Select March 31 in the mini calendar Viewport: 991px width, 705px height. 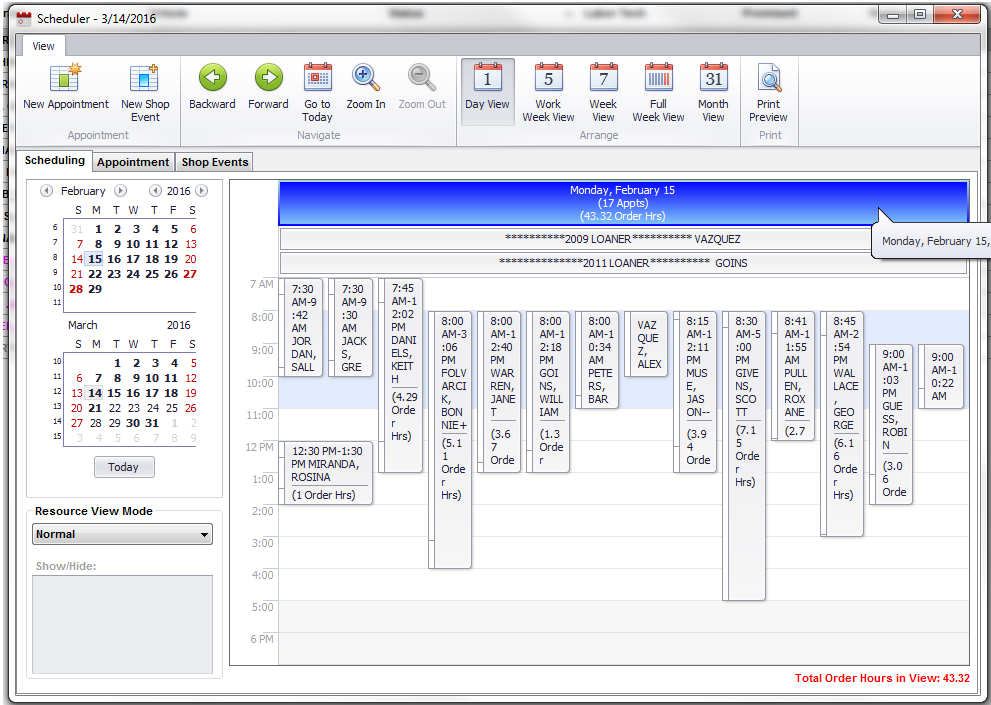pos(152,423)
